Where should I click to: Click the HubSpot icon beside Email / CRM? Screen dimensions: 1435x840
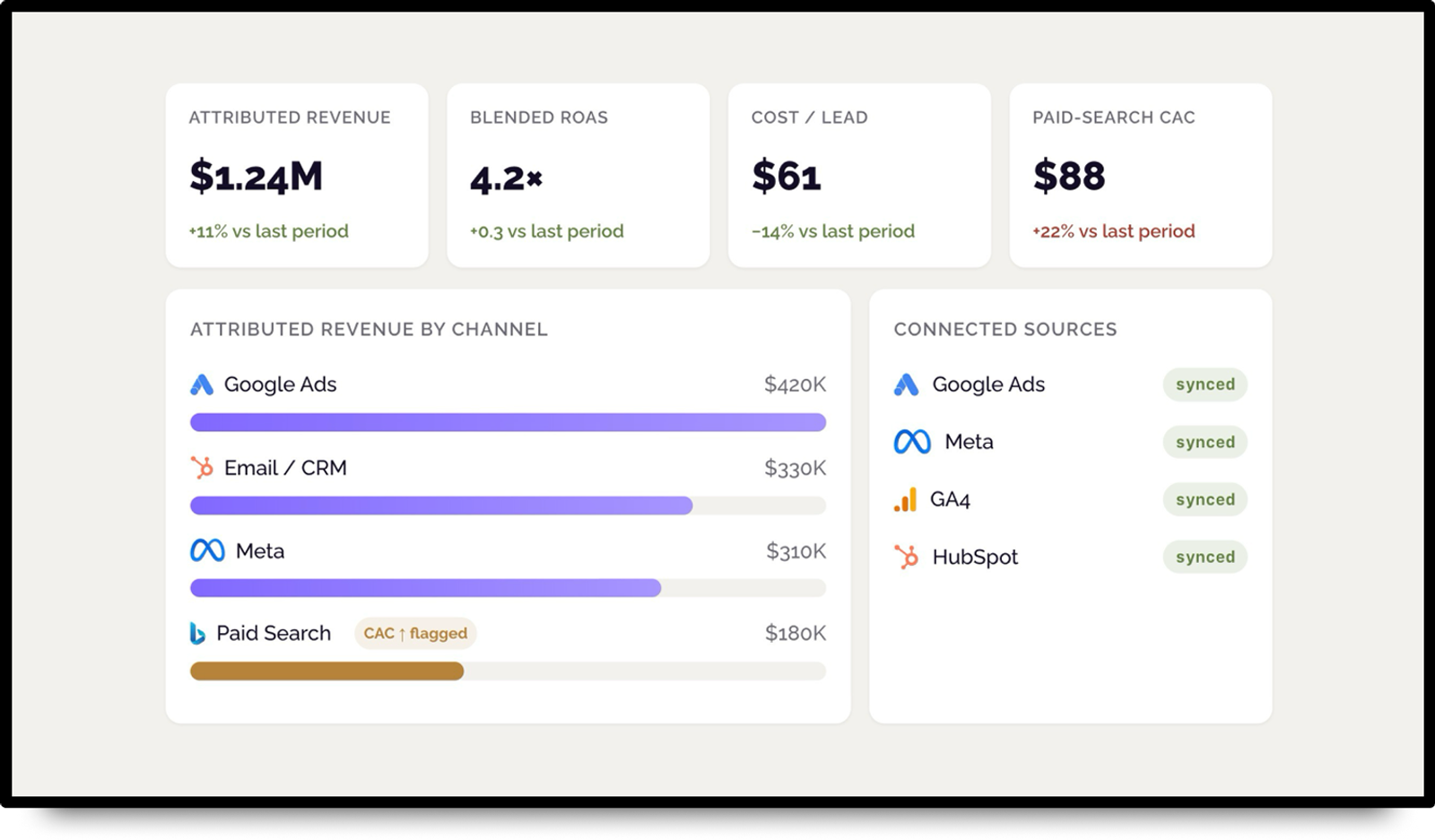click(202, 468)
